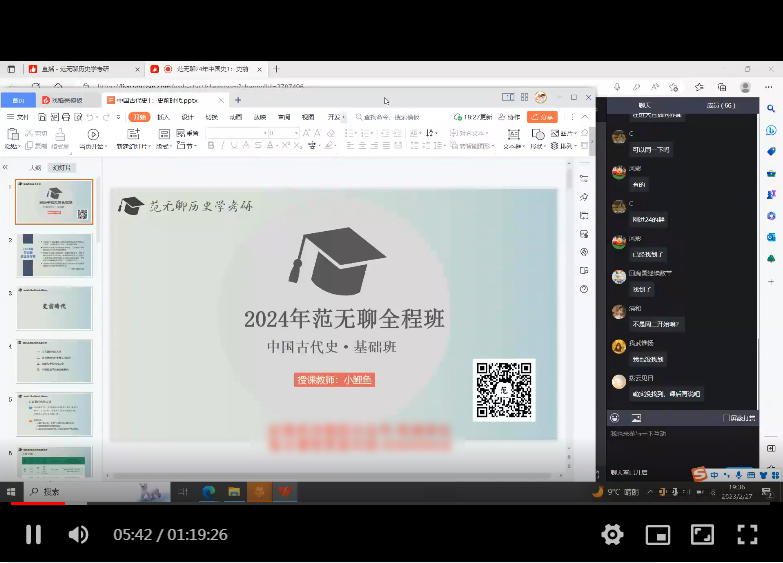Open a new browser tab plus

(x=276, y=69)
